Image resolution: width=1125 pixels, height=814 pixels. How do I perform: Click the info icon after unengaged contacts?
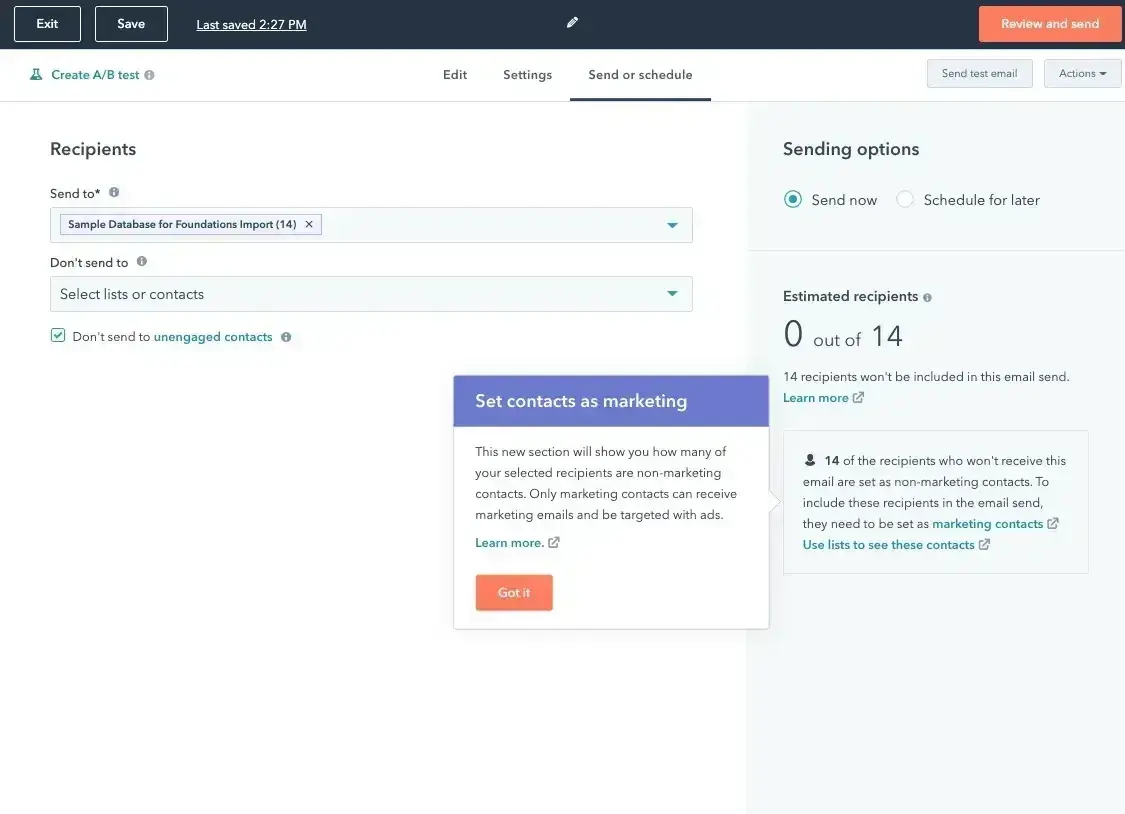[286, 337]
